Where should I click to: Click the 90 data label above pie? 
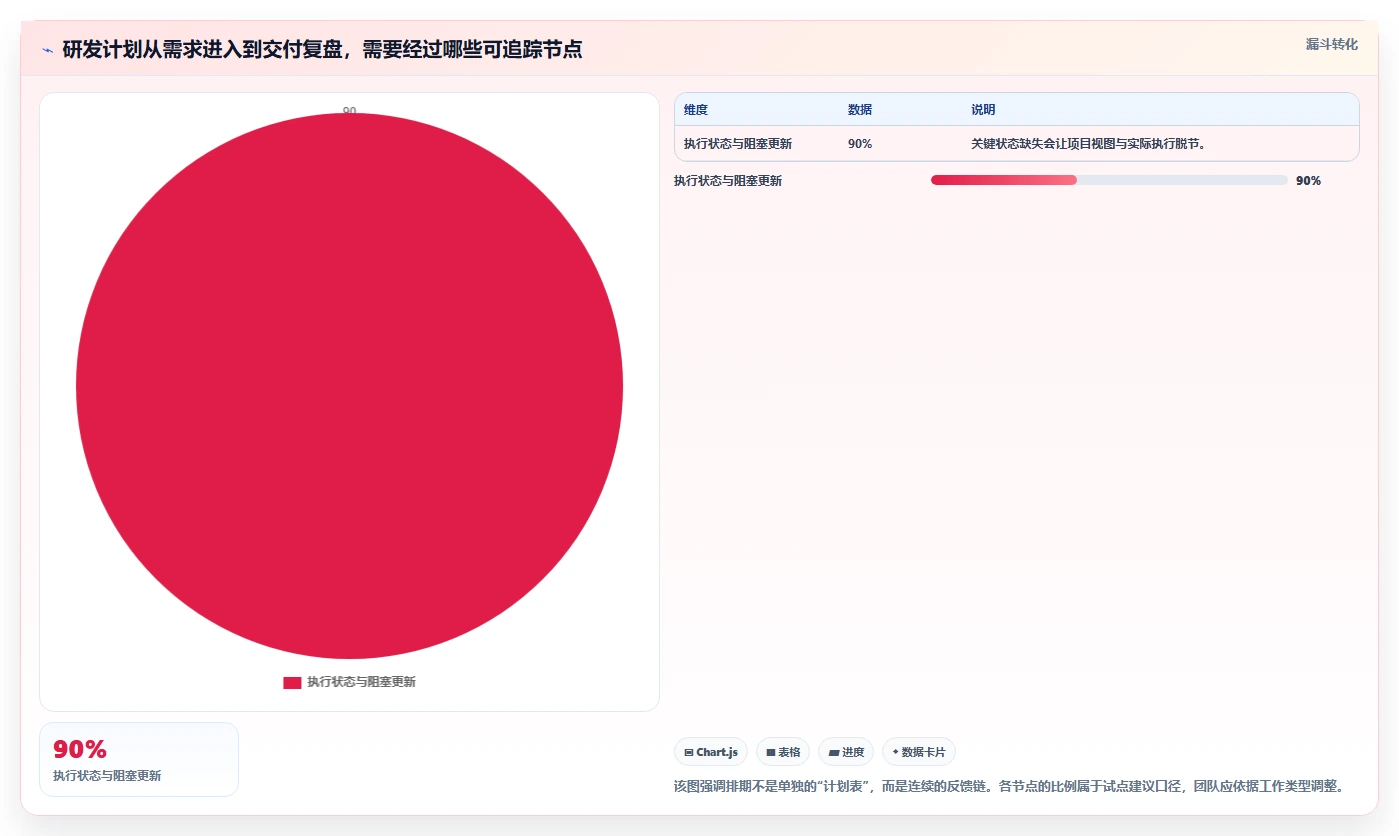(349, 110)
